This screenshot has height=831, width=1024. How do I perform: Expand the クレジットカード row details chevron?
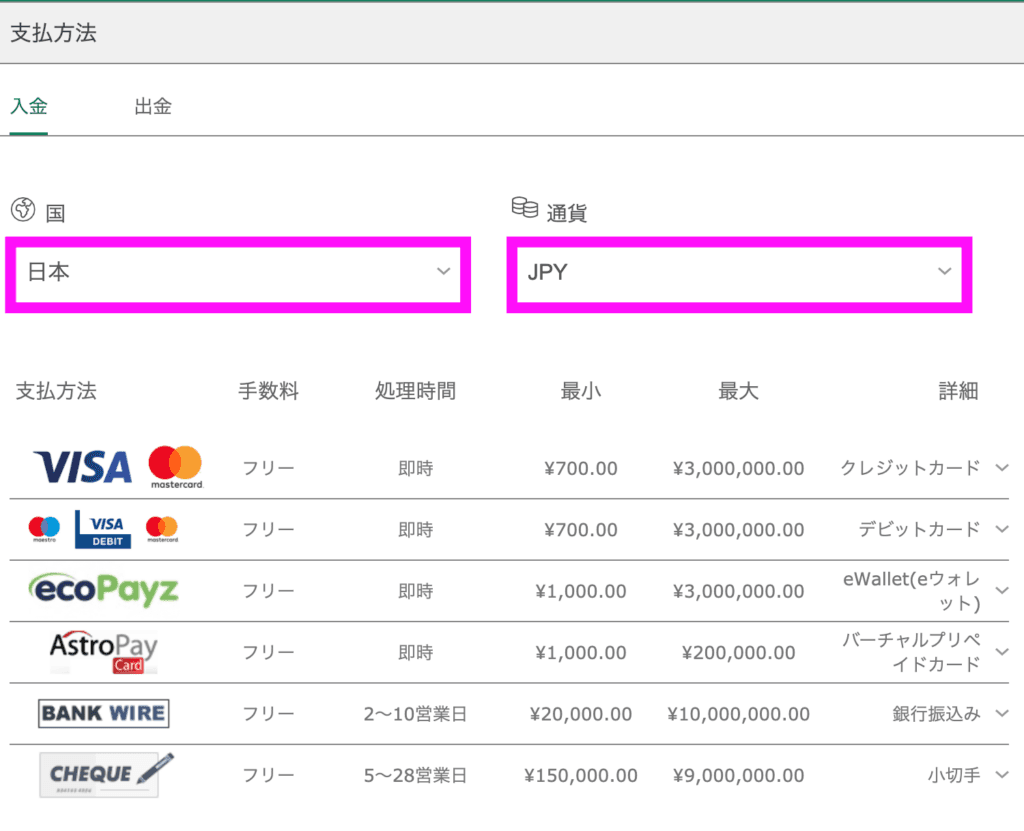point(1002,468)
